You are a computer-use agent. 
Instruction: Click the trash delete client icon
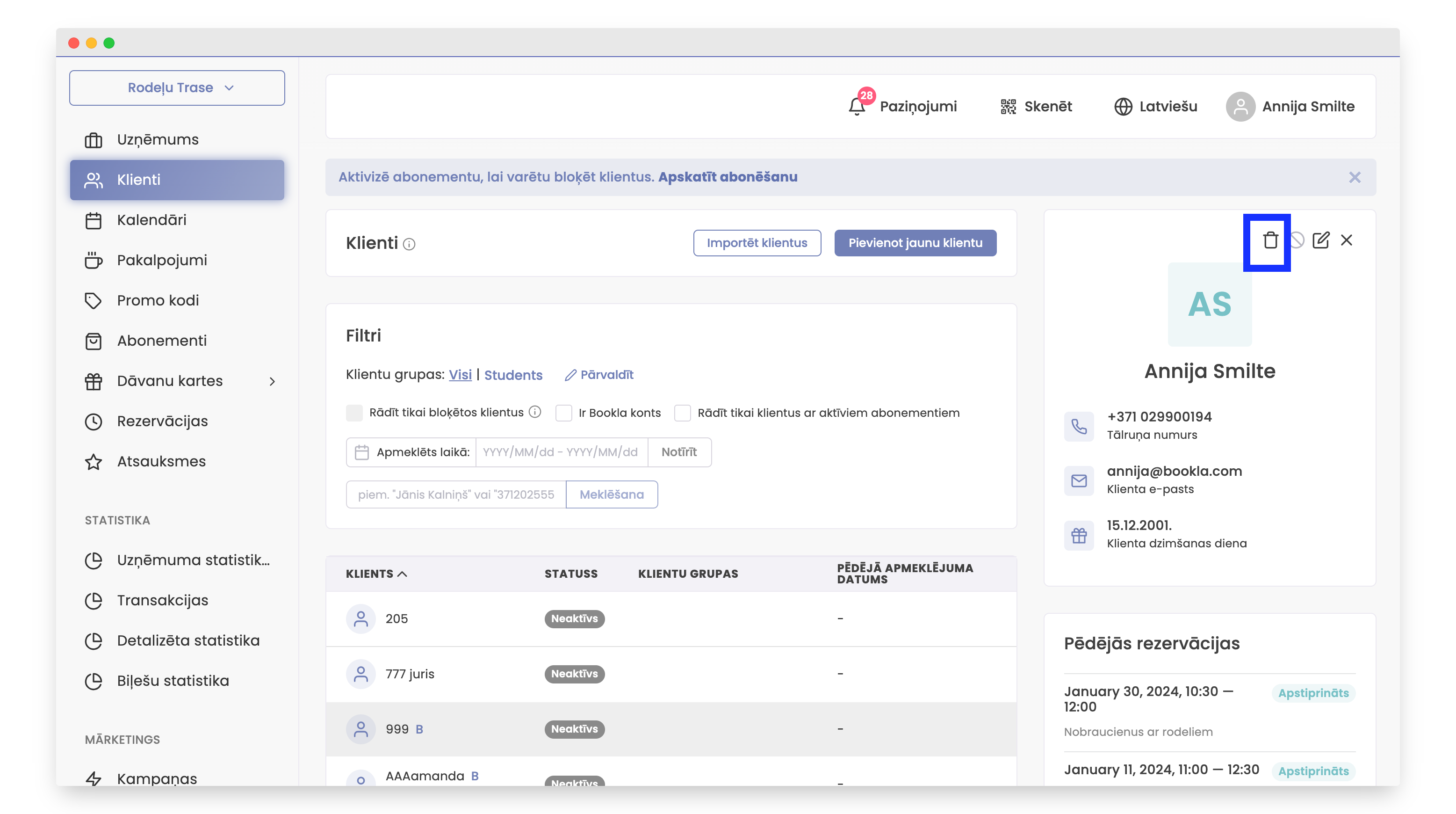(x=1270, y=240)
